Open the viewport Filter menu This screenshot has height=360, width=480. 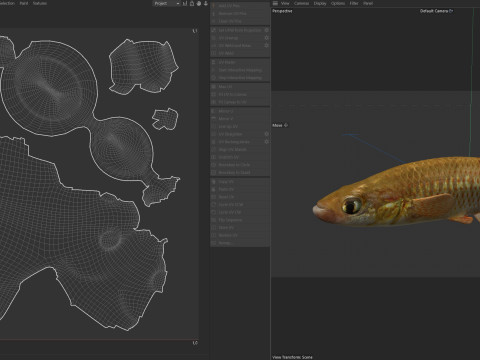[354, 3]
